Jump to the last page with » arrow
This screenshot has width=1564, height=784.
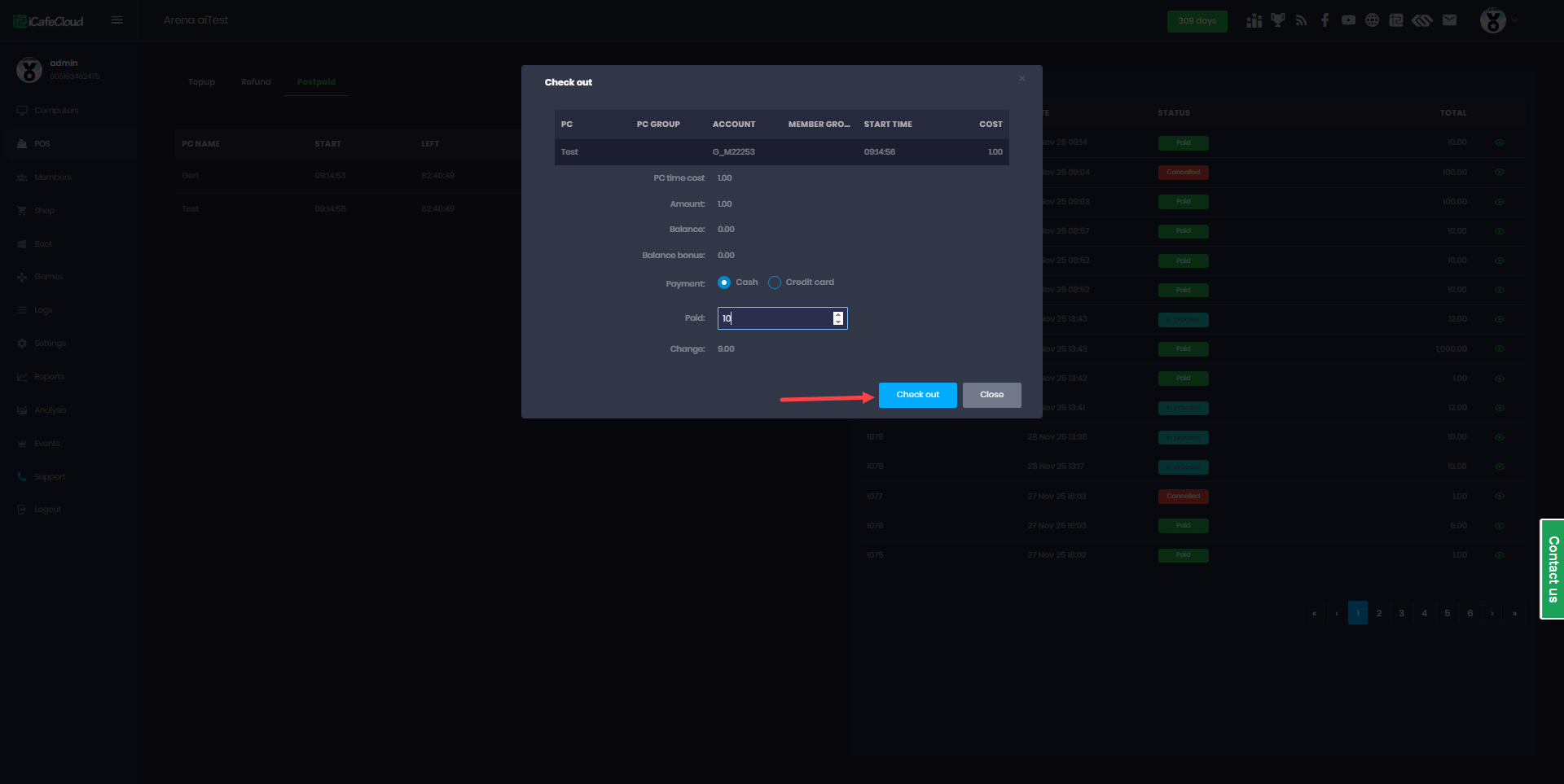1515,614
